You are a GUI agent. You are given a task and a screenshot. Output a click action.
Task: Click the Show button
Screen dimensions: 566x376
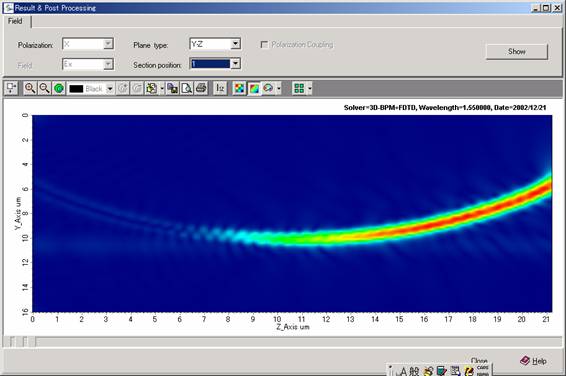517,52
